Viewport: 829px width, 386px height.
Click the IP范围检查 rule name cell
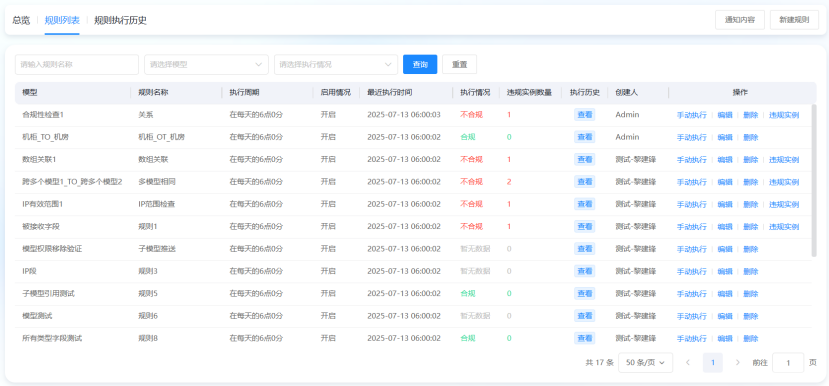tap(156, 204)
